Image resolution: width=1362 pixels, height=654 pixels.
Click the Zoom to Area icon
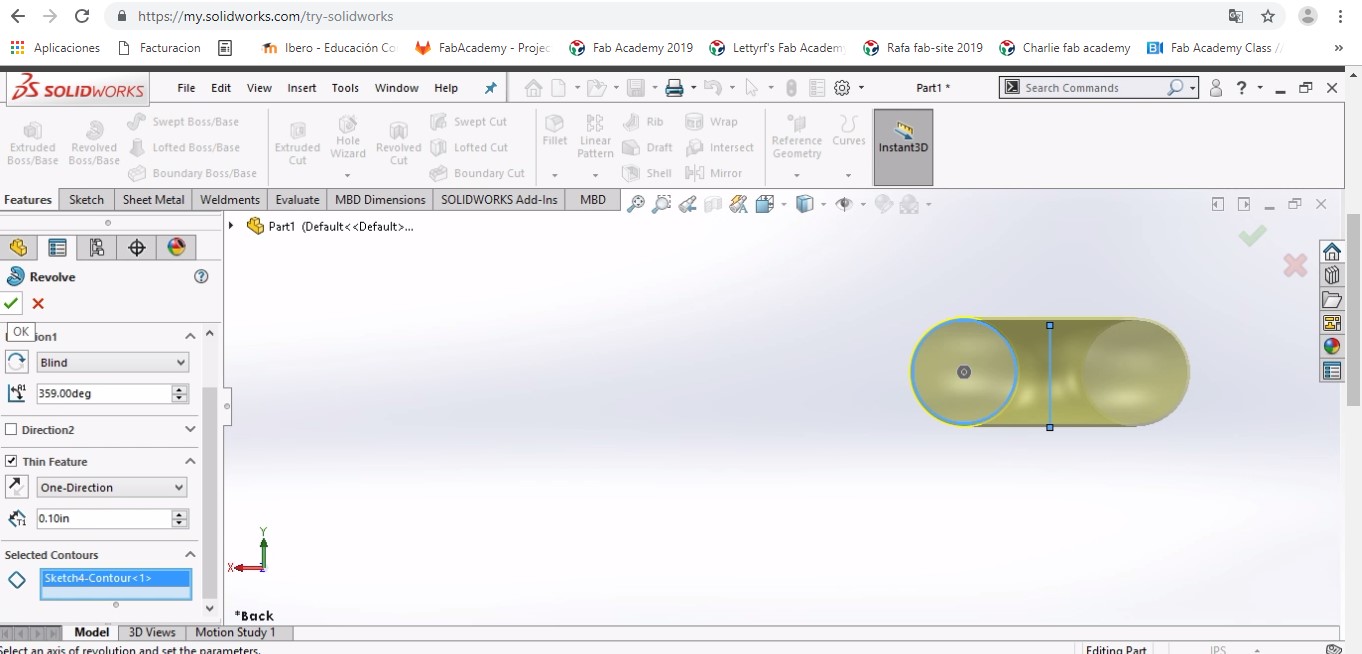pos(661,204)
